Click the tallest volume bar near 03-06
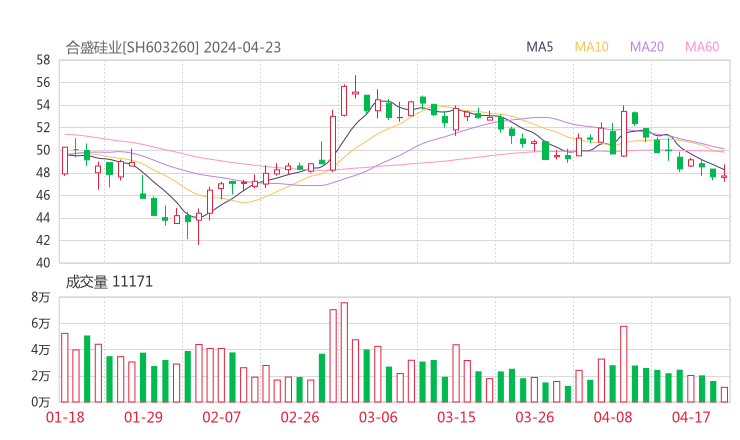This screenshot has width=740, height=440. pos(344,352)
